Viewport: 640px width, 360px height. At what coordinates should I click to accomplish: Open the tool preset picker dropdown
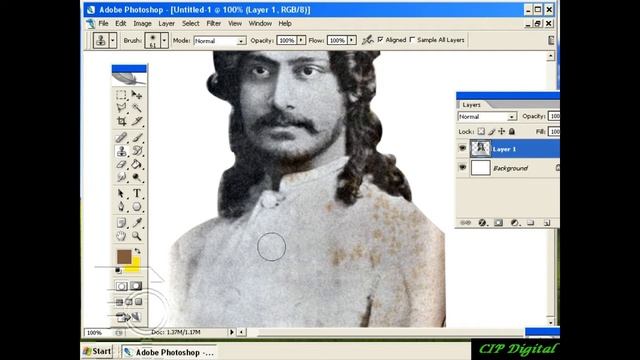point(113,40)
